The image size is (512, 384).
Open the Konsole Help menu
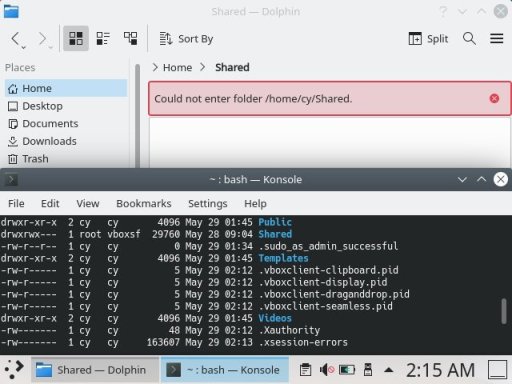[x=255, y=203]
